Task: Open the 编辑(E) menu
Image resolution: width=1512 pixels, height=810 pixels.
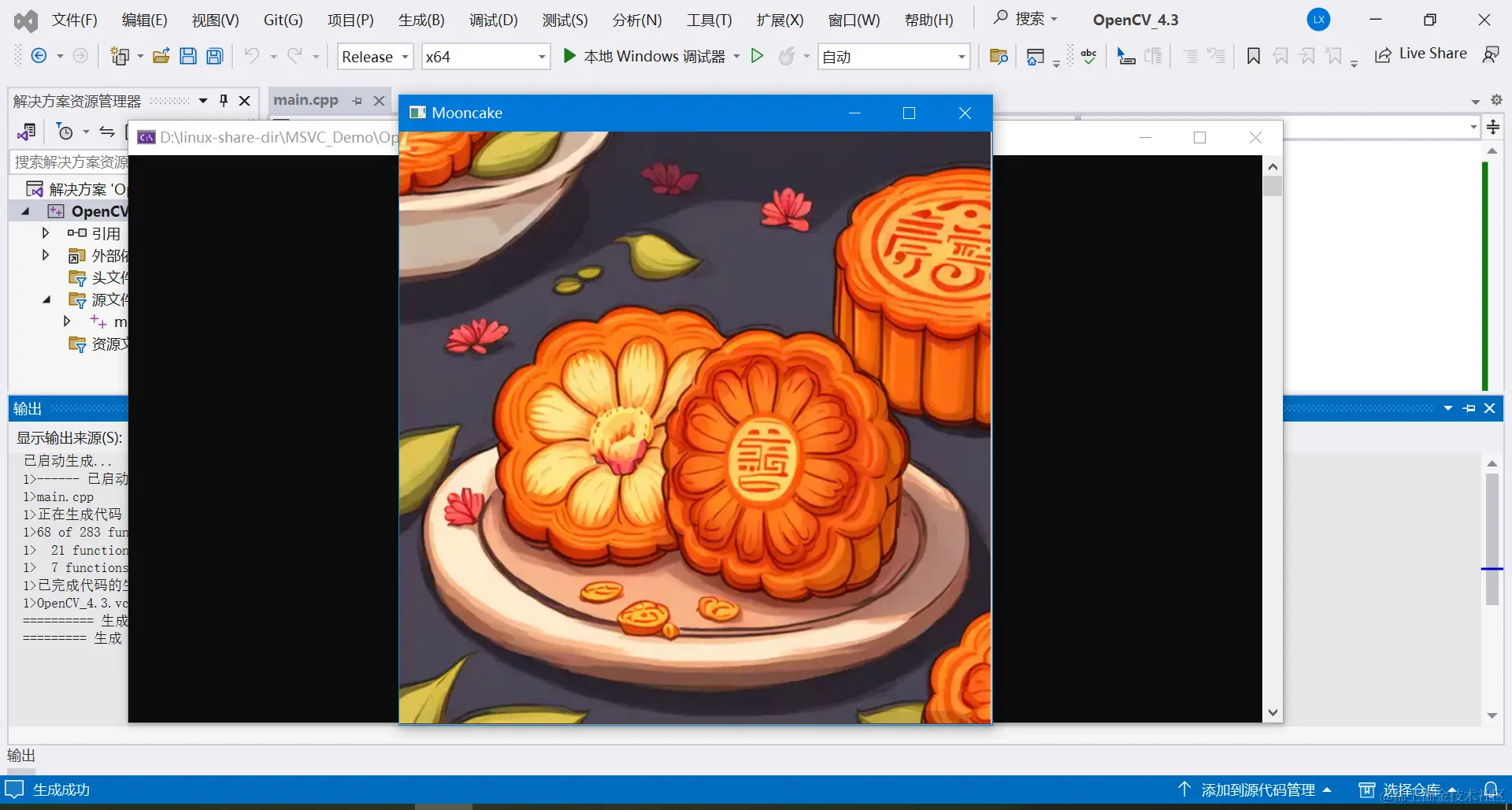Action: coord(145,20)
